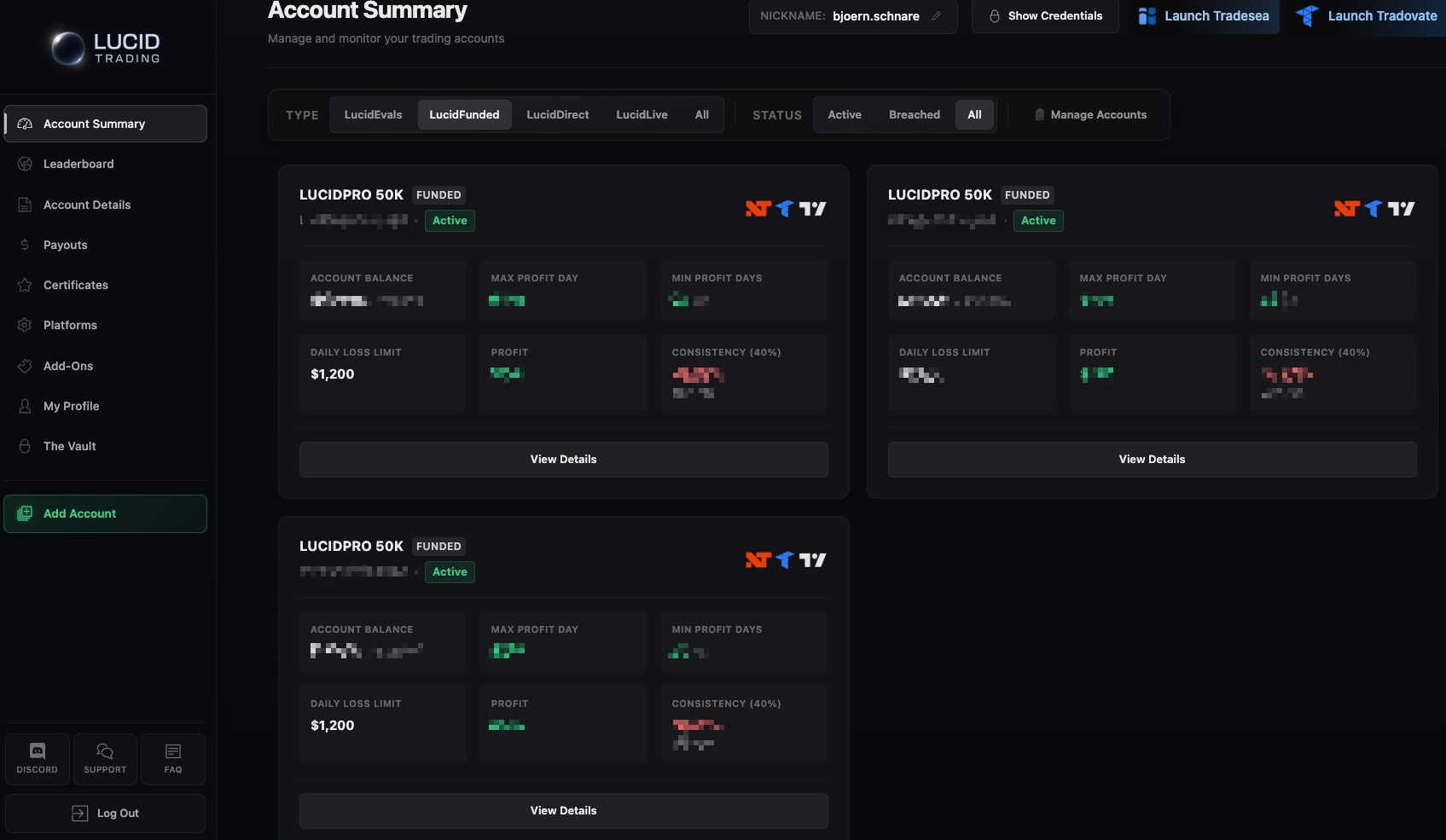1446x840 pixels.
Task: View Details of top-right LucidPro 50K account
Action: tap(1153, 460)
